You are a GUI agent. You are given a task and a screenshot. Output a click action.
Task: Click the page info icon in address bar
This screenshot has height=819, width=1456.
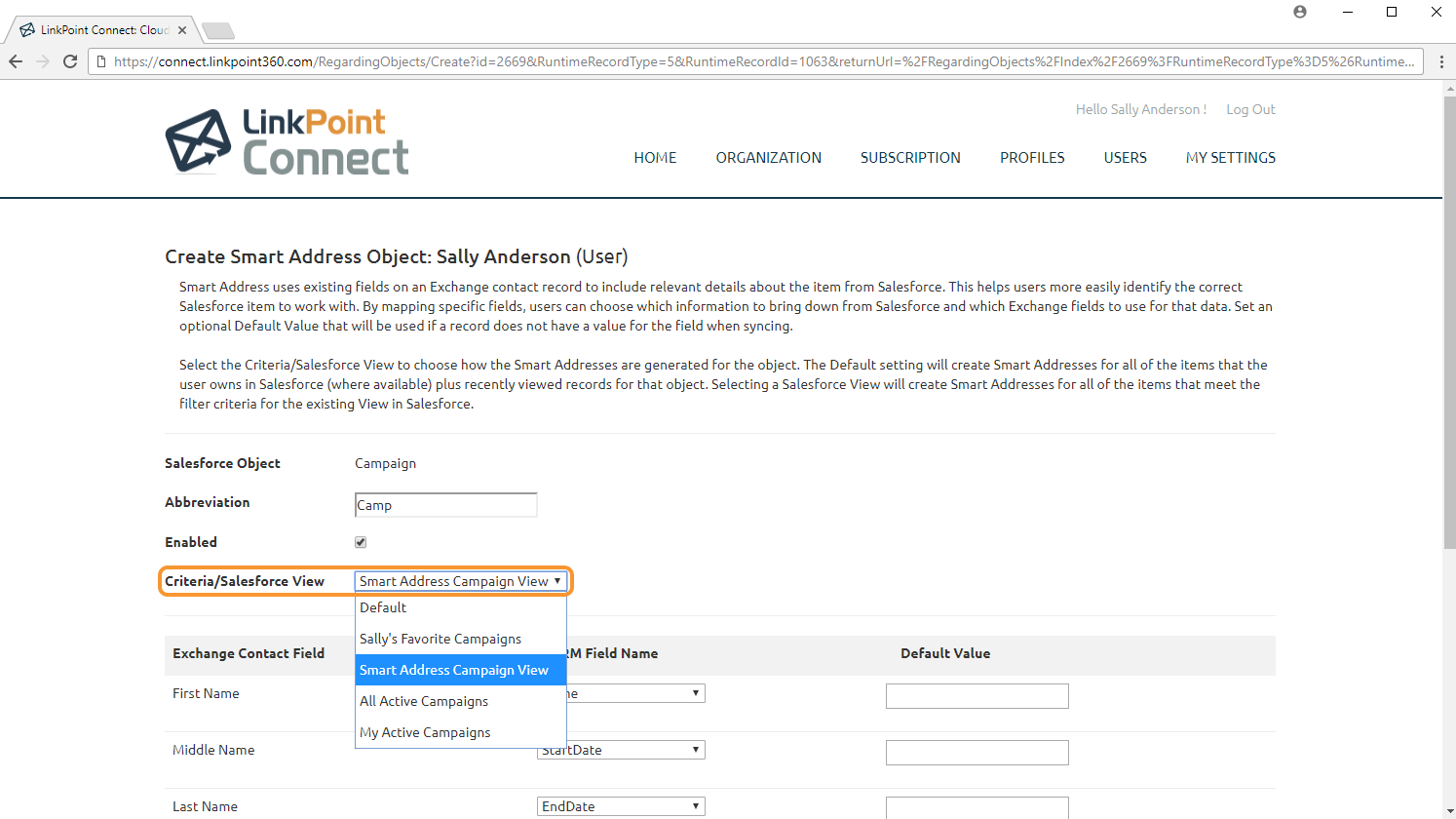click(100, 61)
